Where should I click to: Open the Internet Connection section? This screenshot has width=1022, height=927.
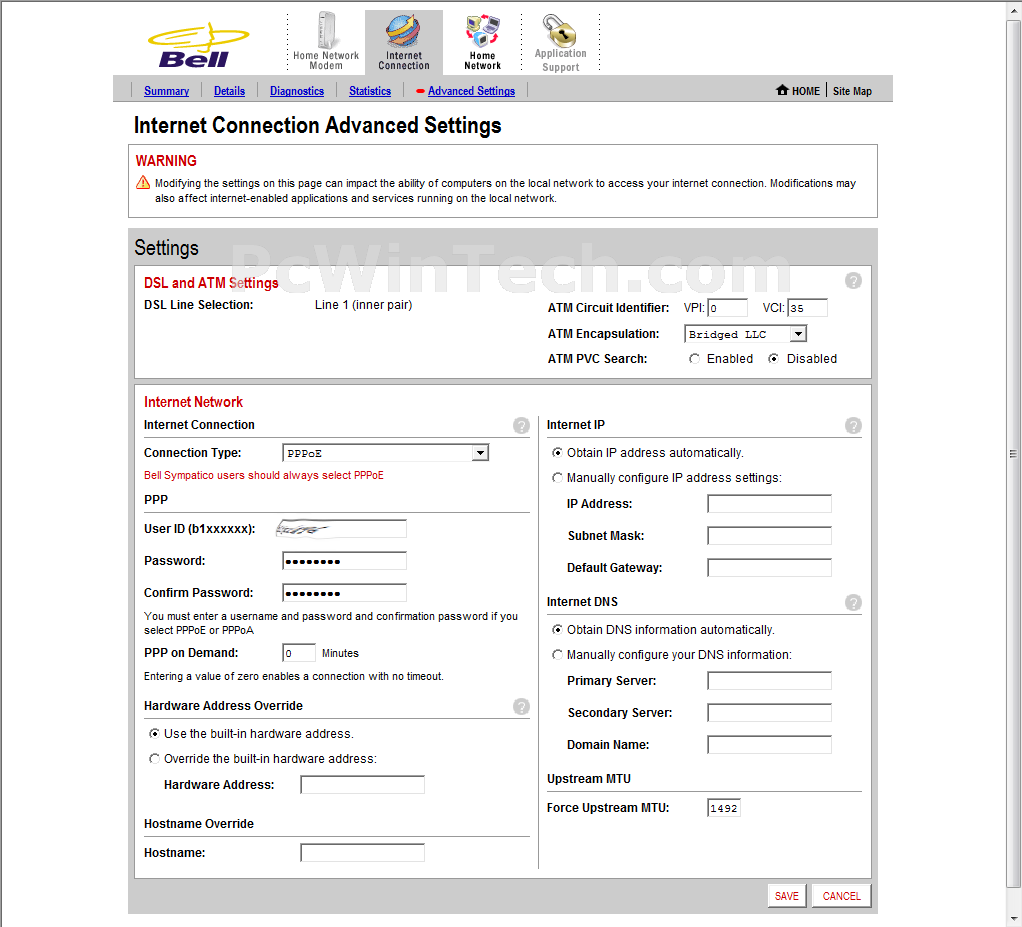click(x=404, y=41)
